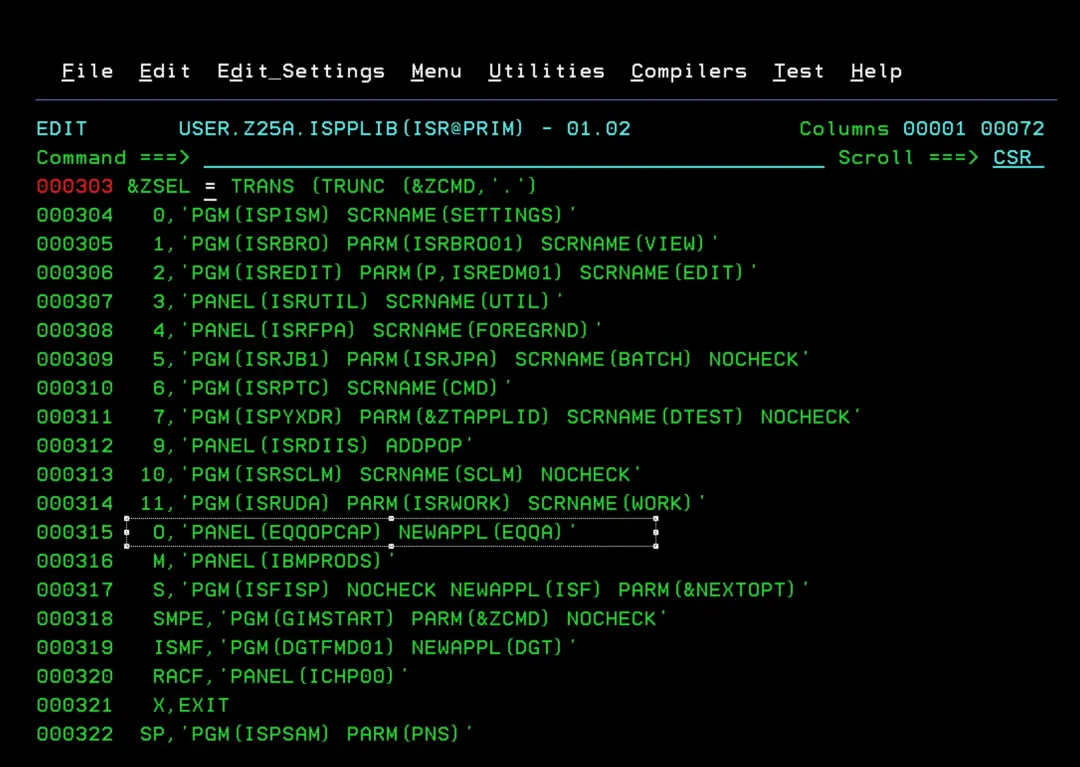Click line number 000312

point(74,446)
